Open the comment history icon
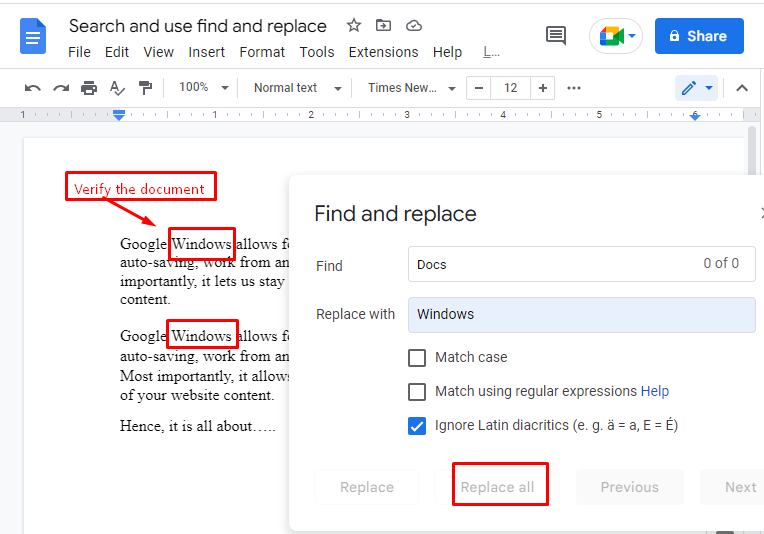The height and width of the screenshot is (534, 764). (x=556, y=36)
